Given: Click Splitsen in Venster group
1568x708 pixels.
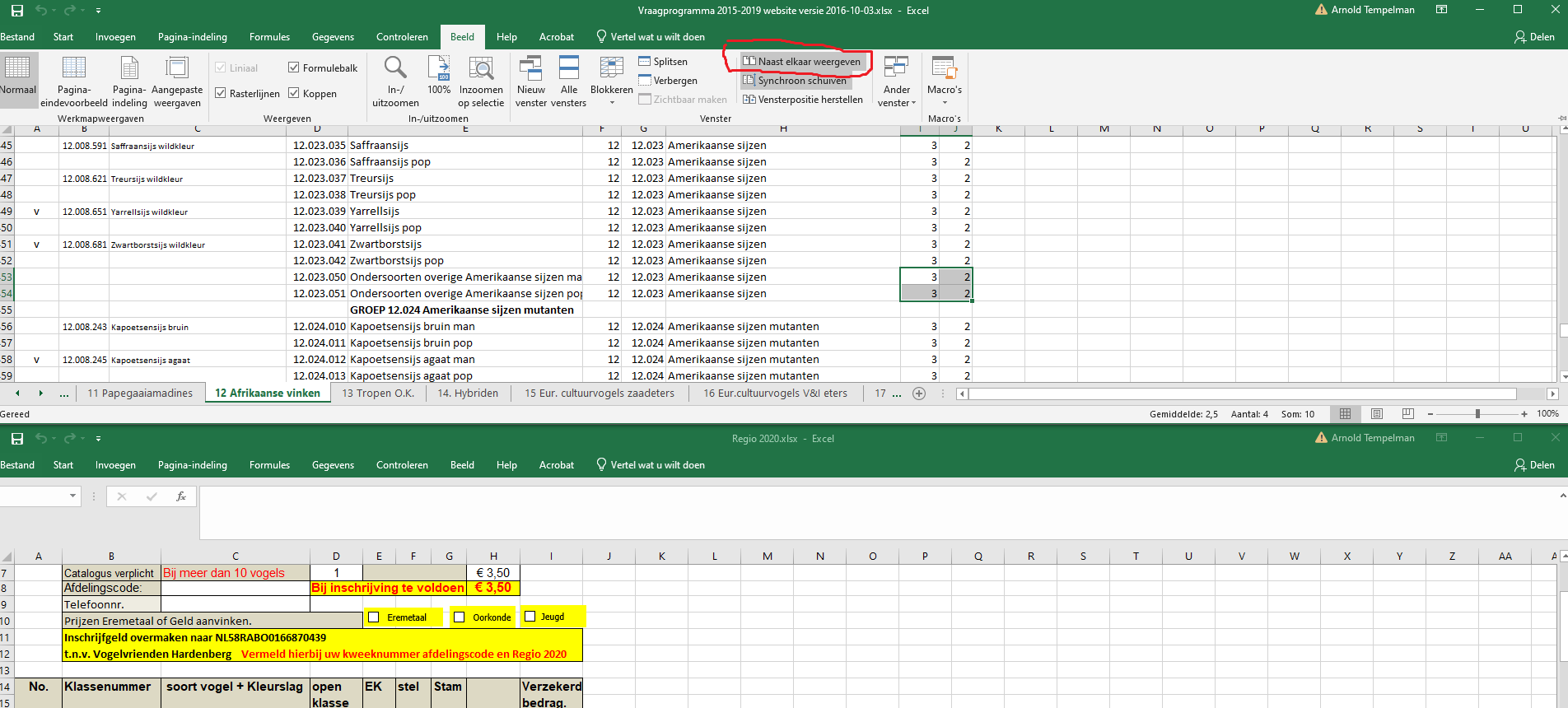Looking at the screenshot, I should click(x=663, y=62).
